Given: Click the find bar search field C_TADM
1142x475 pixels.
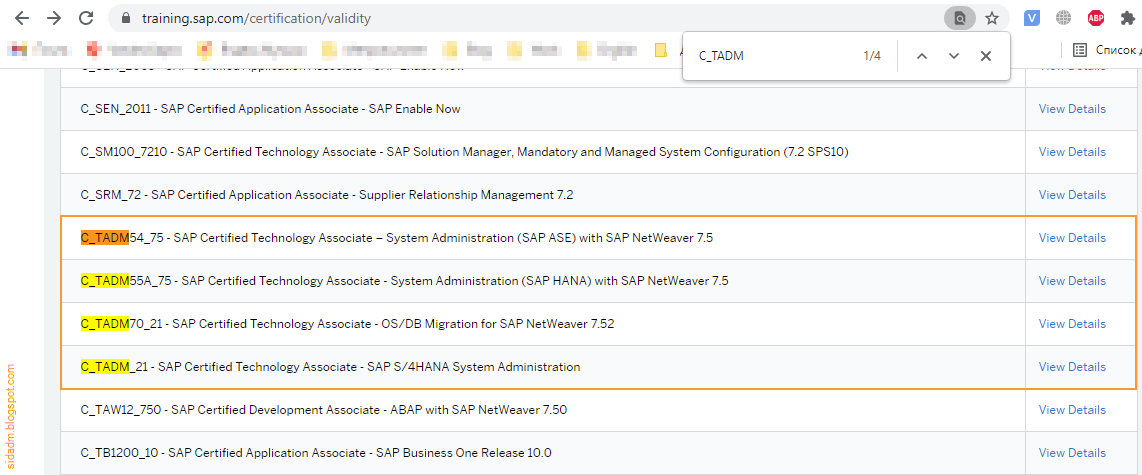Looking at the screenshot, I should coord(772,56).
